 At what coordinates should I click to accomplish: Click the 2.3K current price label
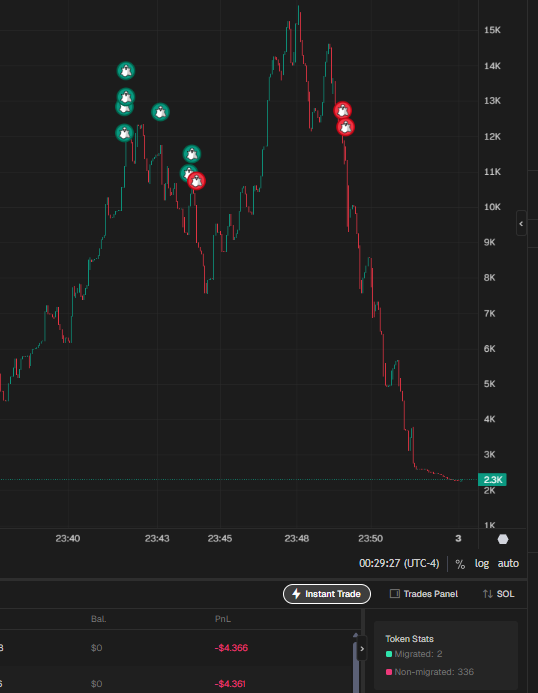(492, 480)
